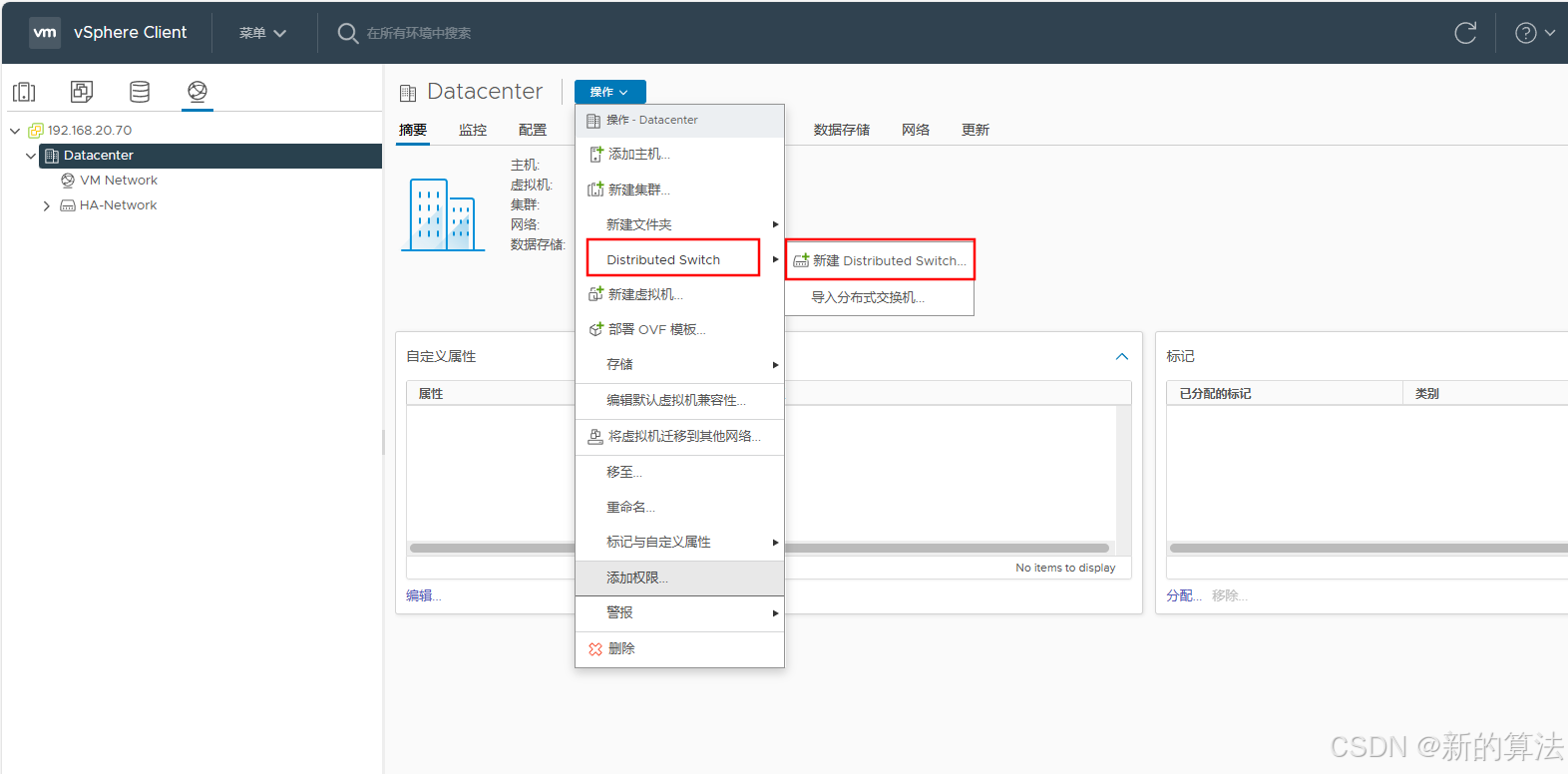Click the new Distributed Switch icon

tap(801, 260)
